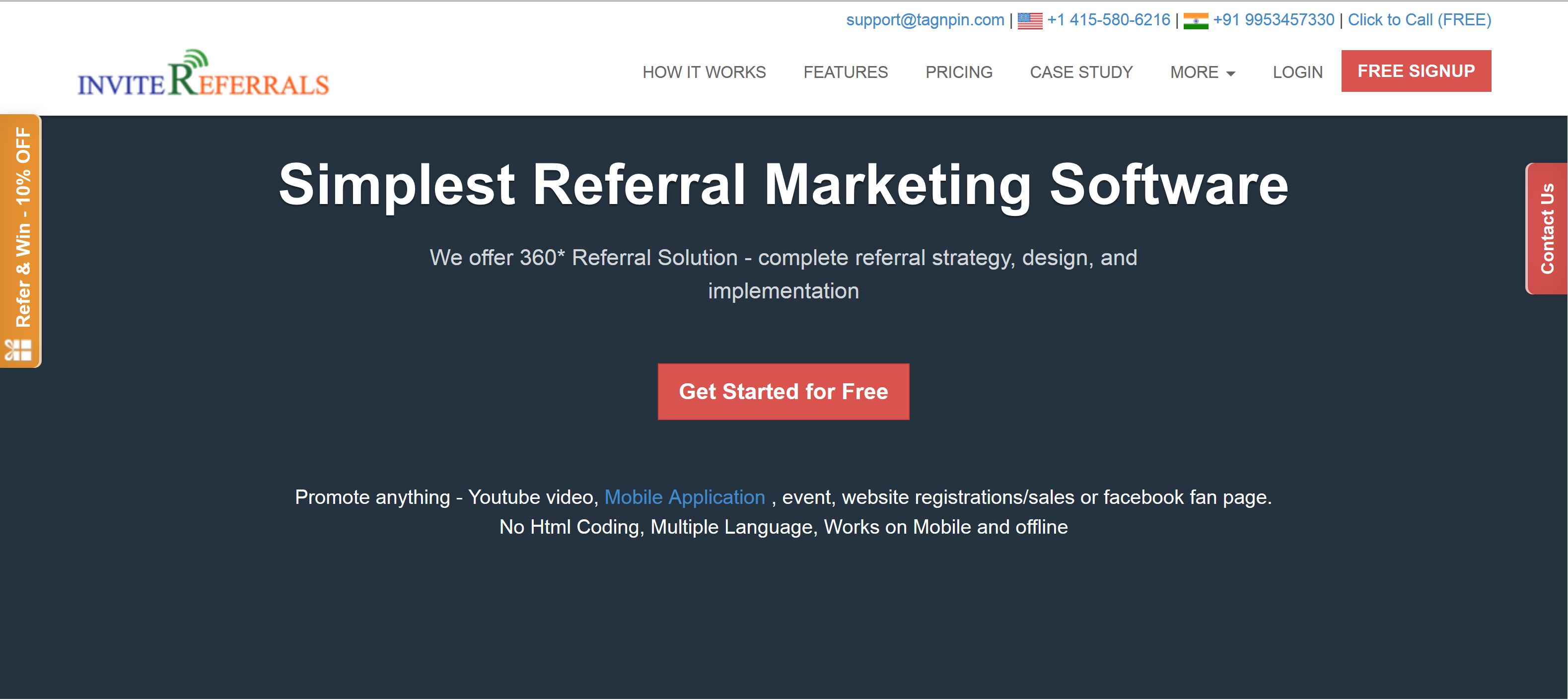The height and width of the screenshot is (700, 1568).
Task: Open the Mobile Application link
Action: (x=685, y=497)
